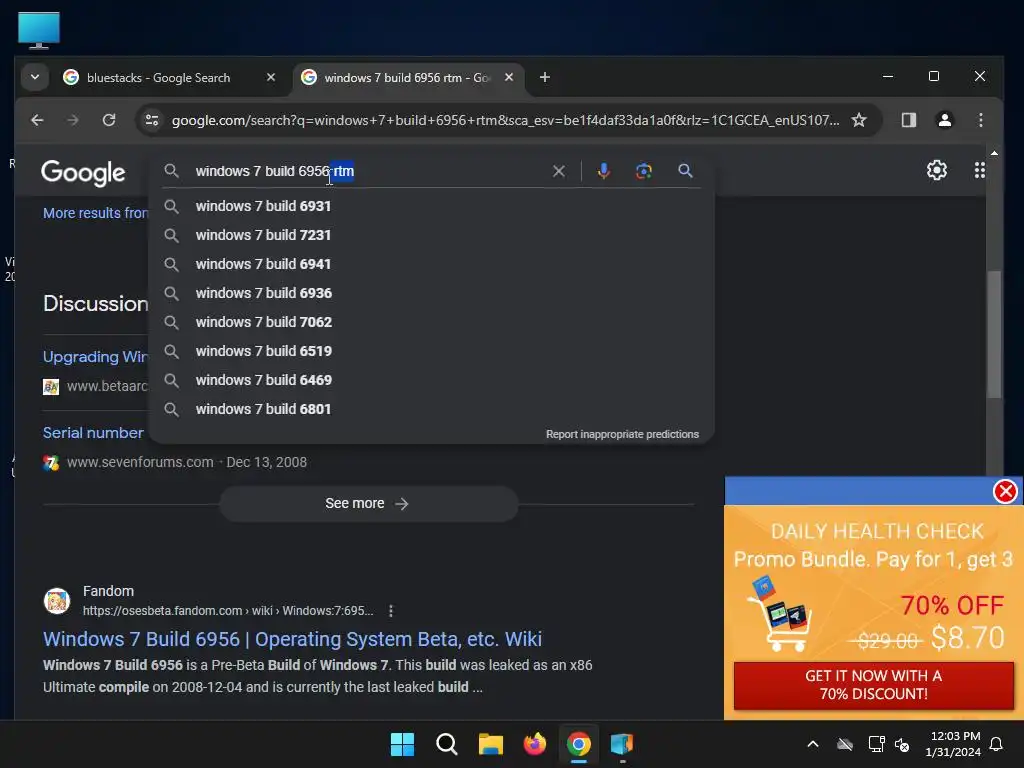
Task: Reload the current Google search page
Action: pyautogui.click(x=109, y=120)
